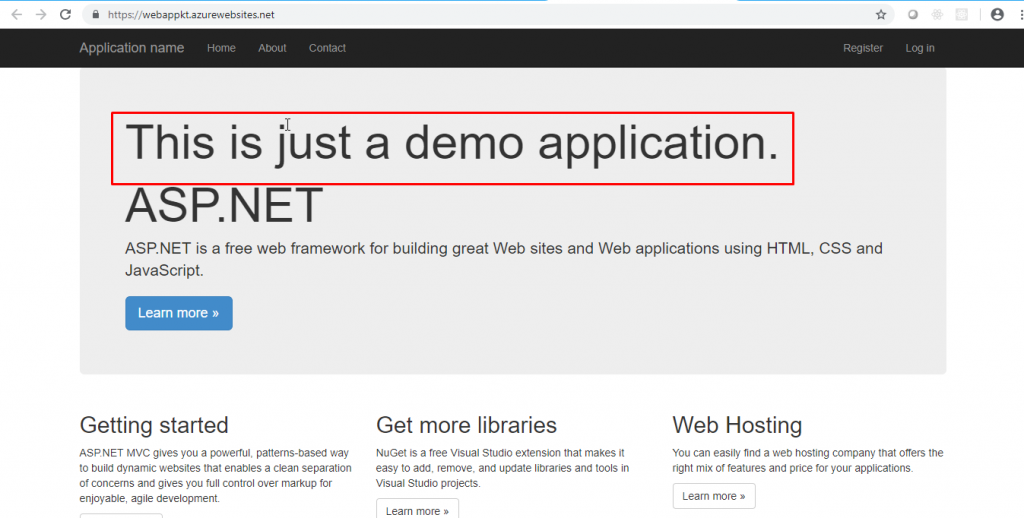Click the 'This is just a demo application.' heading

(x=452, y=142)
